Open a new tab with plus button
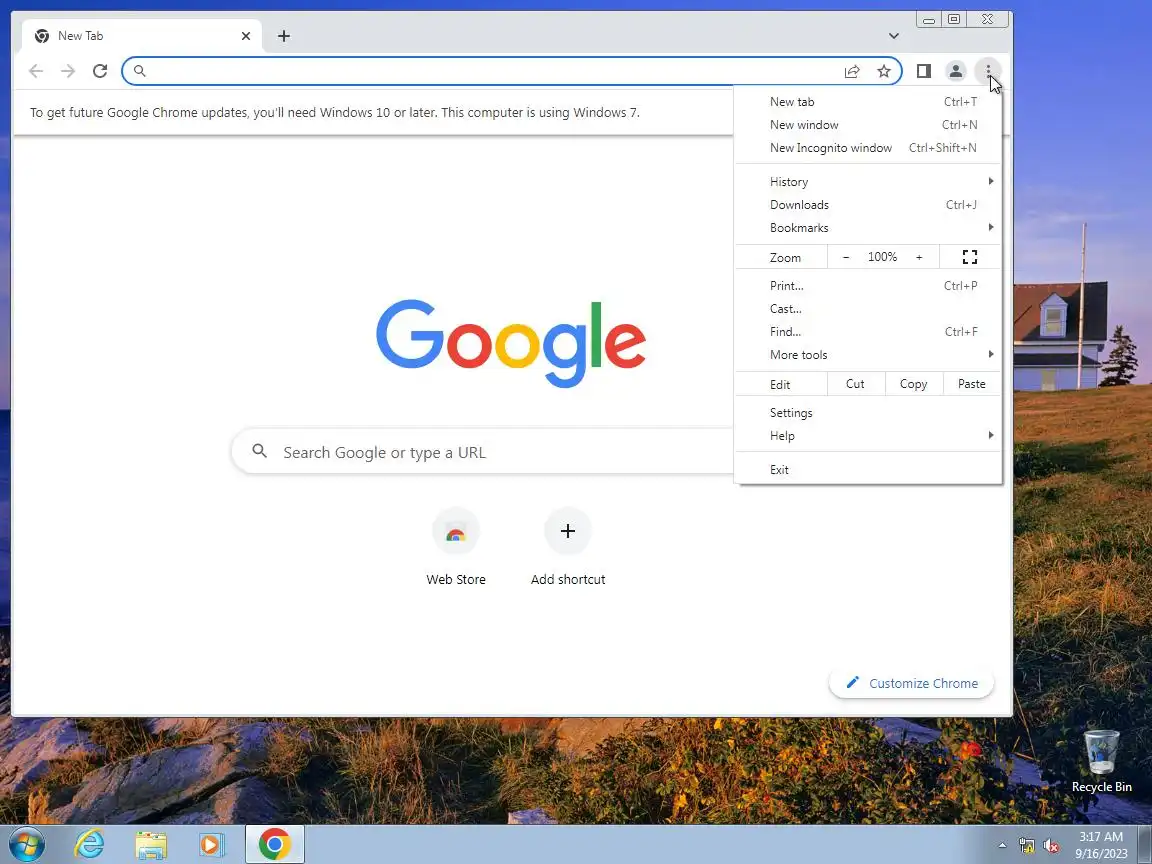1152x864 pixels. pyautogui.click(x=284, y=35)
